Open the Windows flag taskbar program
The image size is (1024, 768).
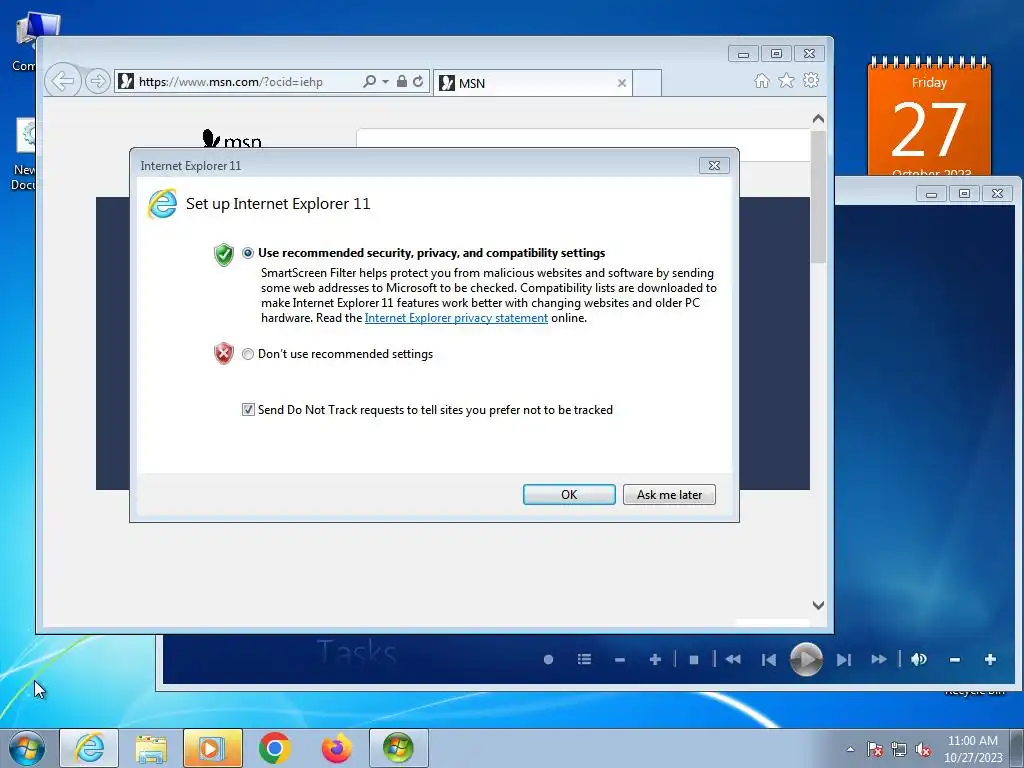point(398,748)
